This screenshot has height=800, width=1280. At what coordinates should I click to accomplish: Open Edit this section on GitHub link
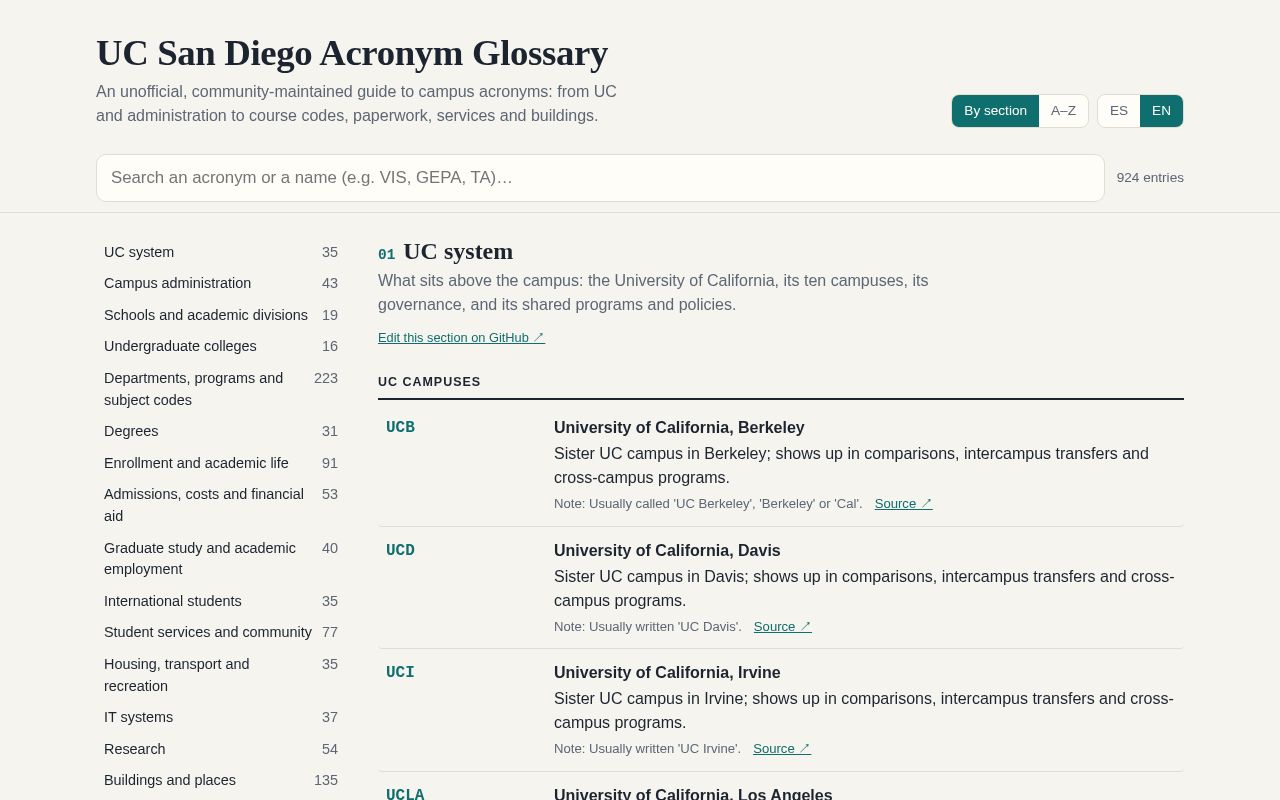coord(461,338)
